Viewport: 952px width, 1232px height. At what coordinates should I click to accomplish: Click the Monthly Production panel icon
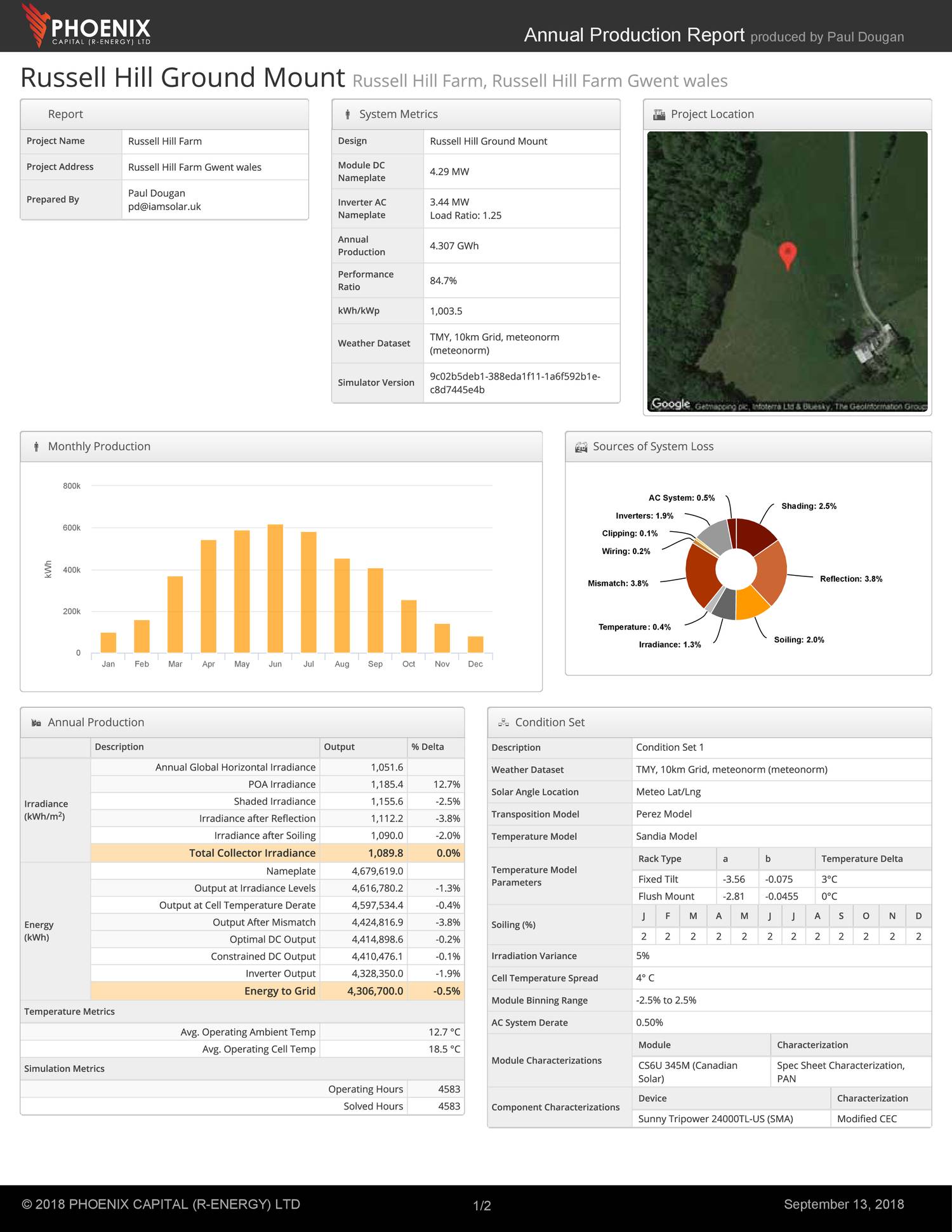pyautogui.click(x=36, y=447)
